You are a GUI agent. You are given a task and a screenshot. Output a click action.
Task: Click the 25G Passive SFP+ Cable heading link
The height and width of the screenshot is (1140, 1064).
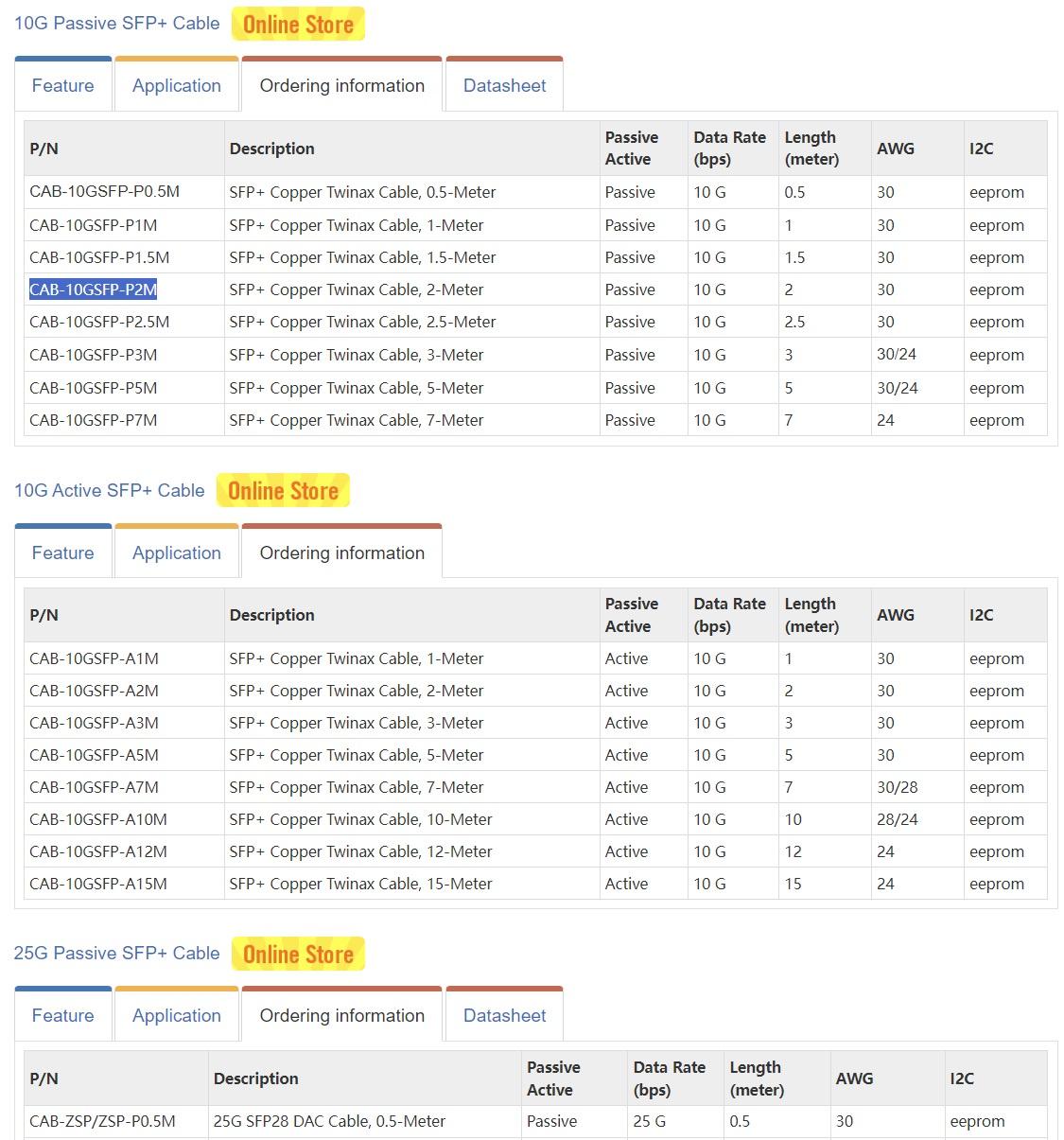(116, 954)
